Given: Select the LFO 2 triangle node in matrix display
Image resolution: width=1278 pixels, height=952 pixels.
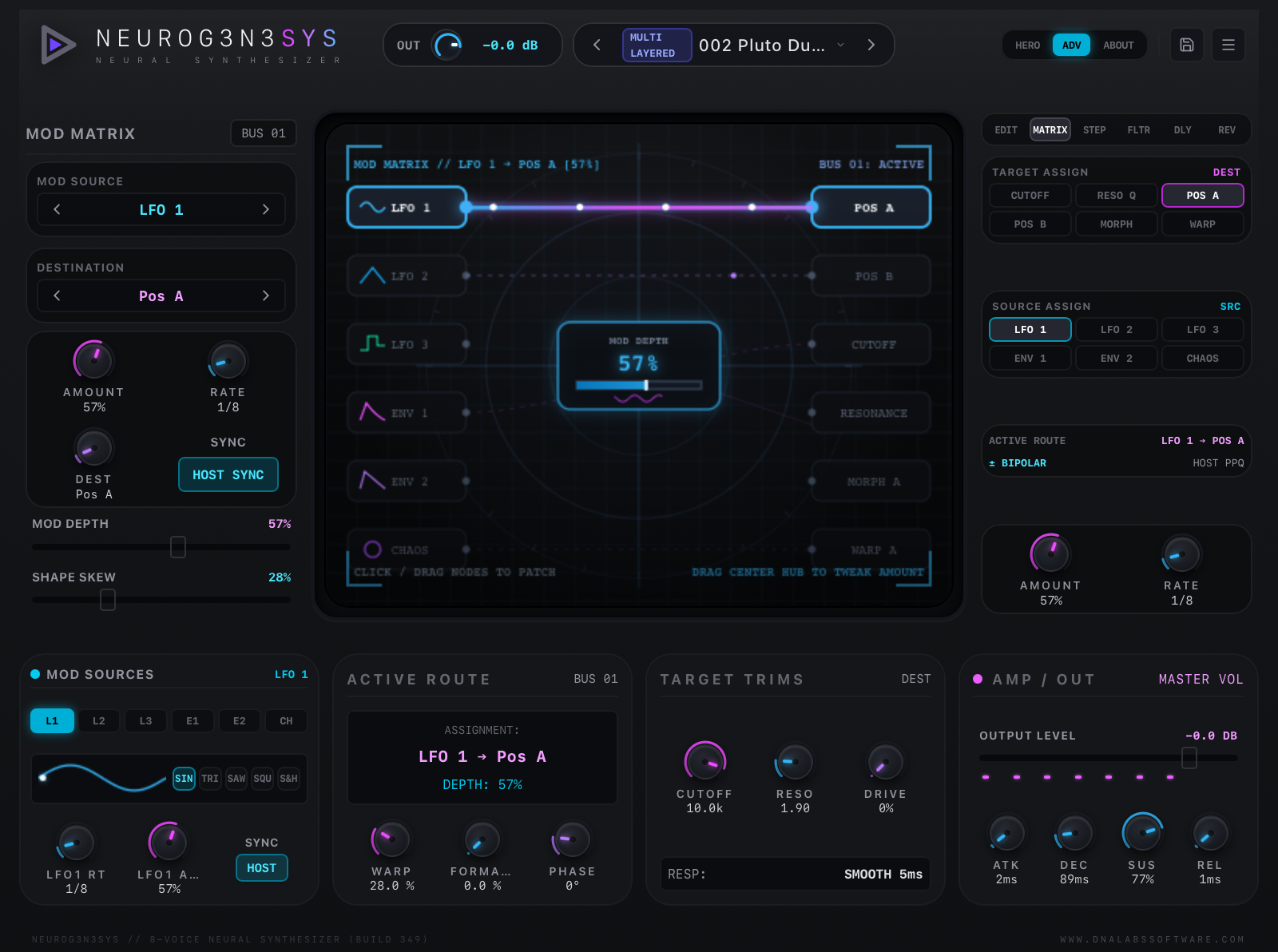Looking at the screenshot, I should point(407,276).
